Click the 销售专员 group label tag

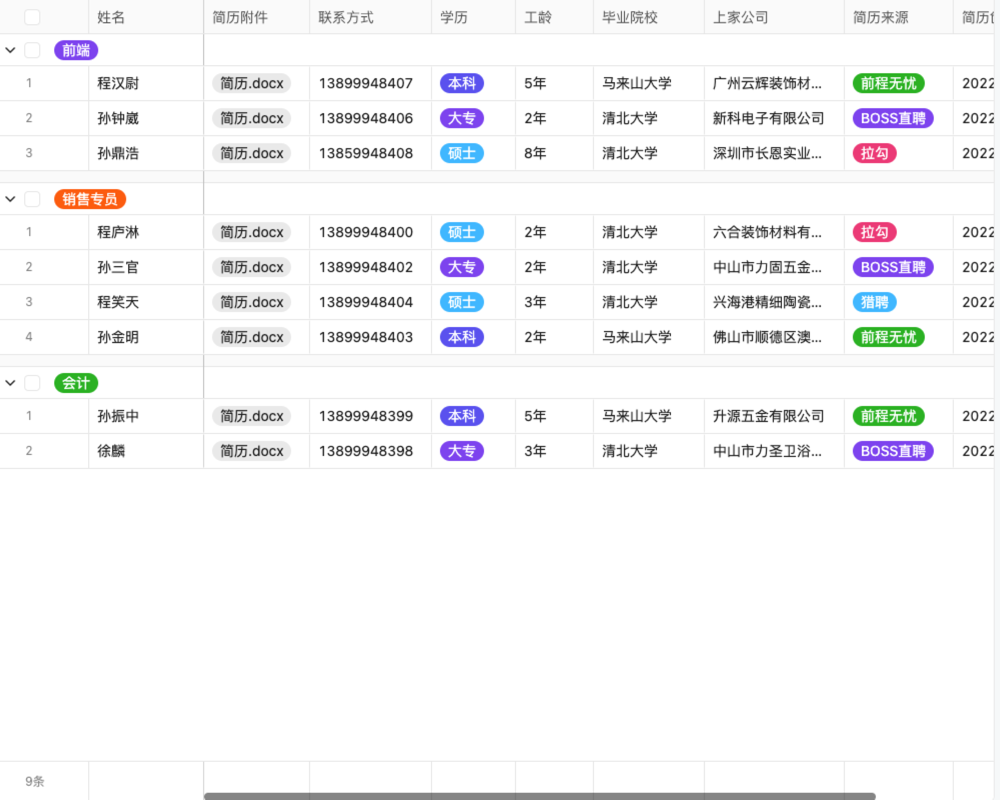[89, 198]
